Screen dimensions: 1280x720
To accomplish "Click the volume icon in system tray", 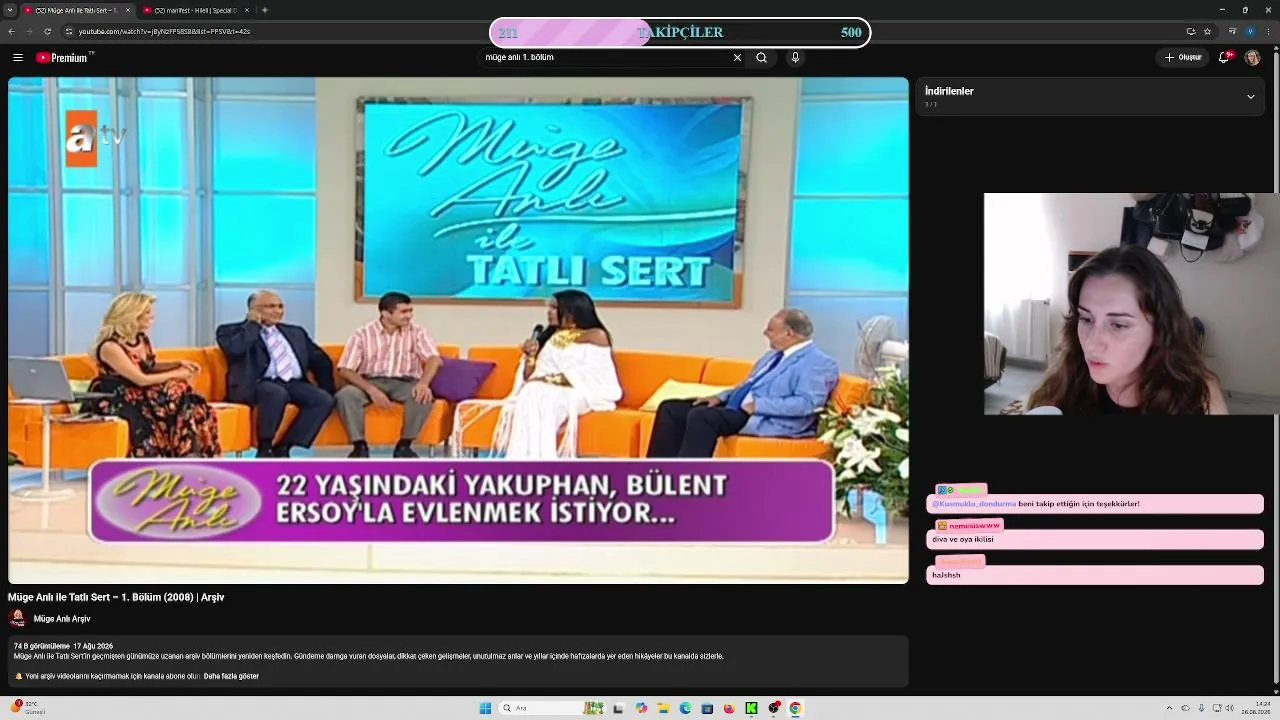I will (1231, 708).
